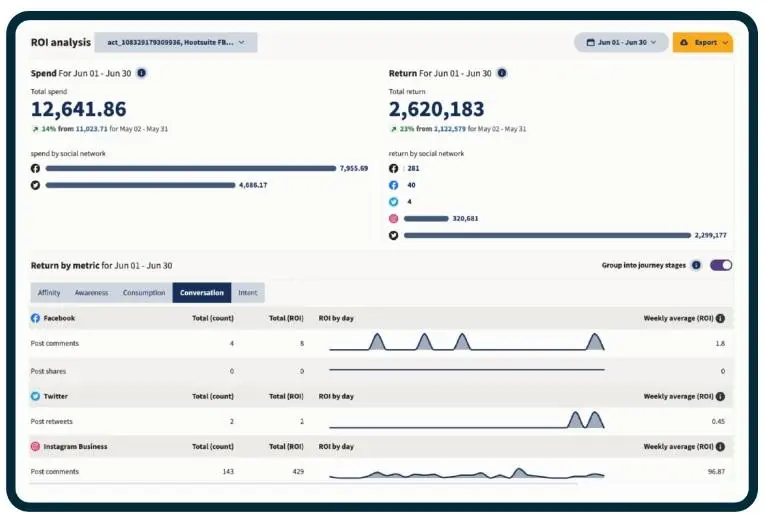The height and width of the screenshot is (517, 765).
Task: Switch to the Affinity tab
Action: pyautogui.click(x=49, y=293)
